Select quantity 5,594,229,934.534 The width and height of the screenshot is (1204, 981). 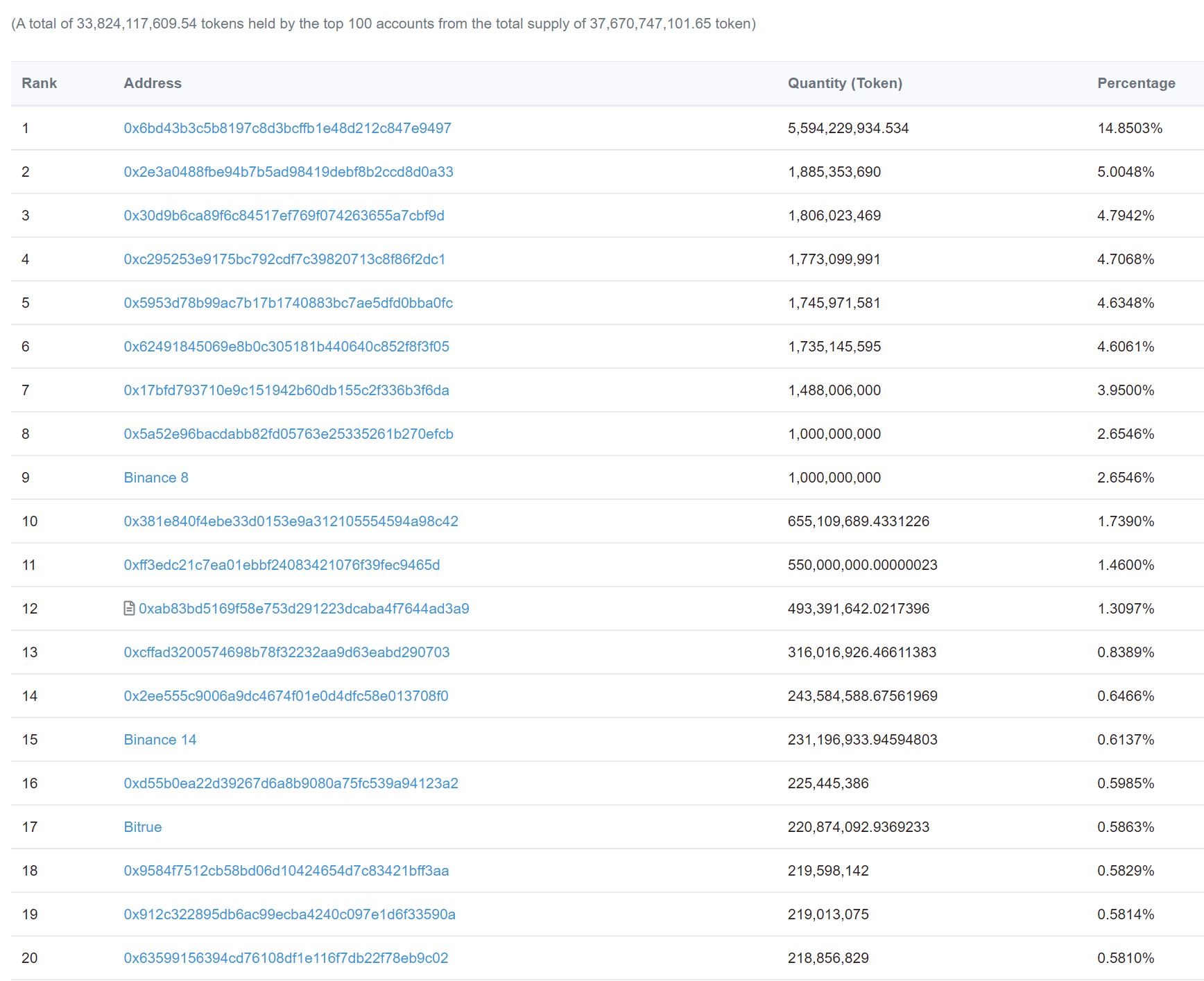tap(848, 128)
